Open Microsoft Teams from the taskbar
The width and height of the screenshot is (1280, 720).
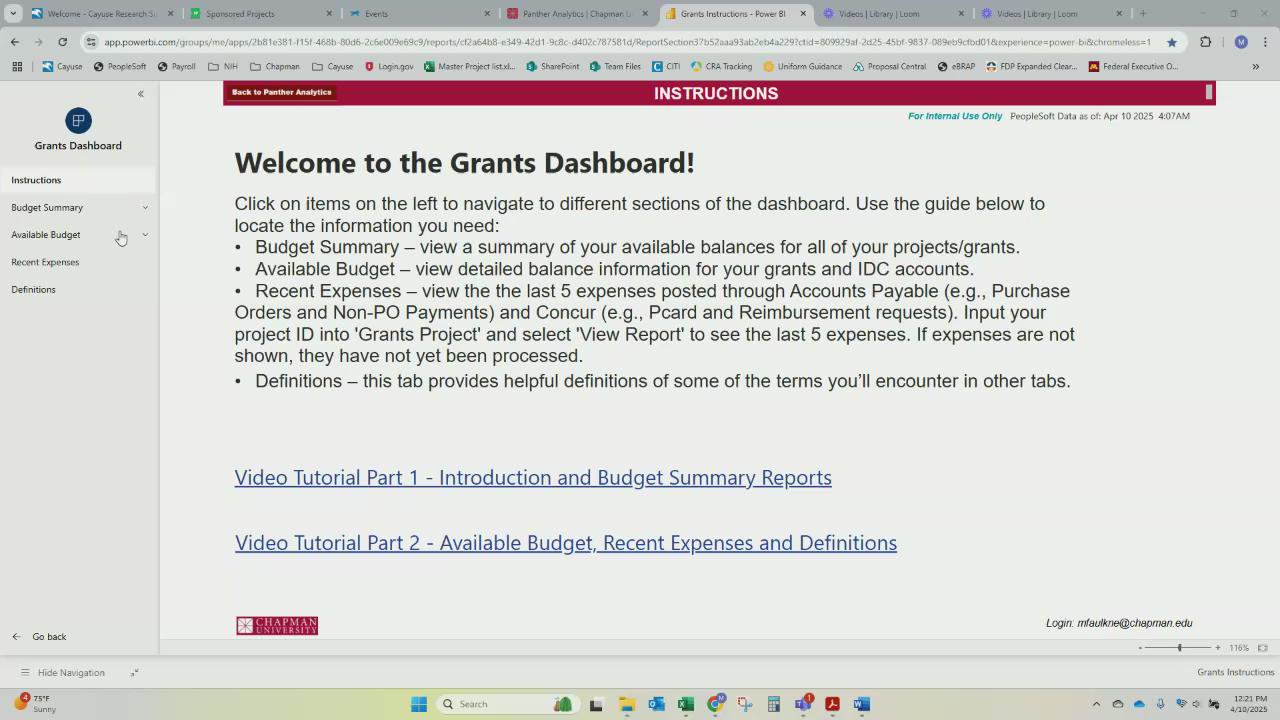click(x=803, y=704)
